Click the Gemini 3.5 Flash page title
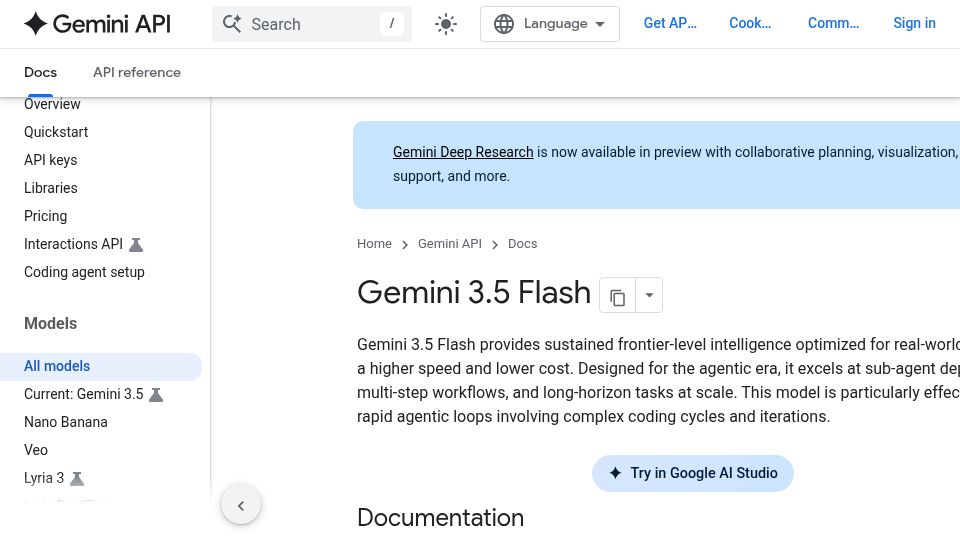This screenshot has width=960, height=540. [x=474, y=292]
